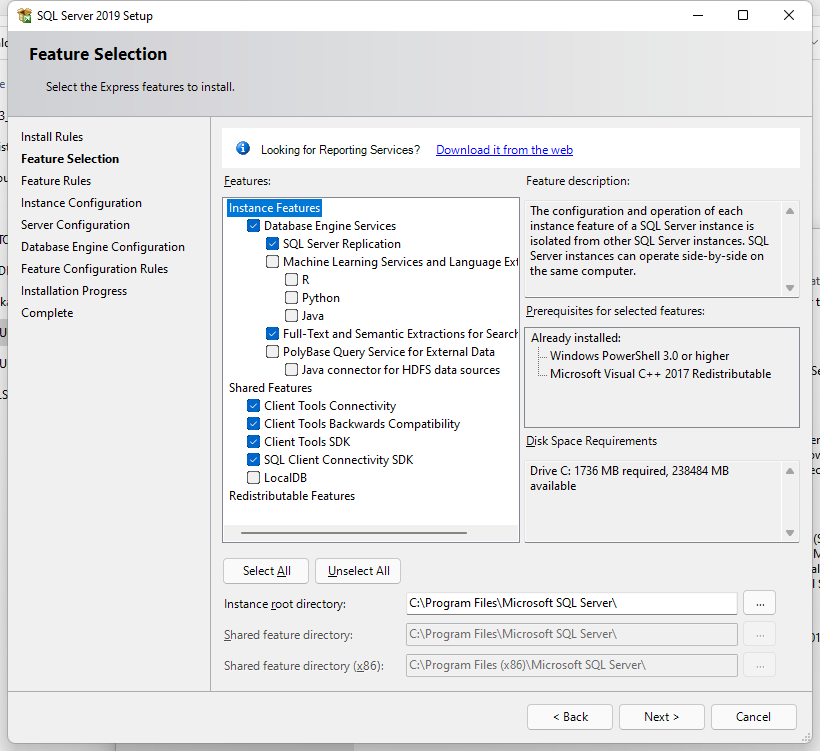The image size is (820, 751).
Task: Minimize the SQL Server 2019 Setup window
Action: pyautogui.click(x=698, y=15)
